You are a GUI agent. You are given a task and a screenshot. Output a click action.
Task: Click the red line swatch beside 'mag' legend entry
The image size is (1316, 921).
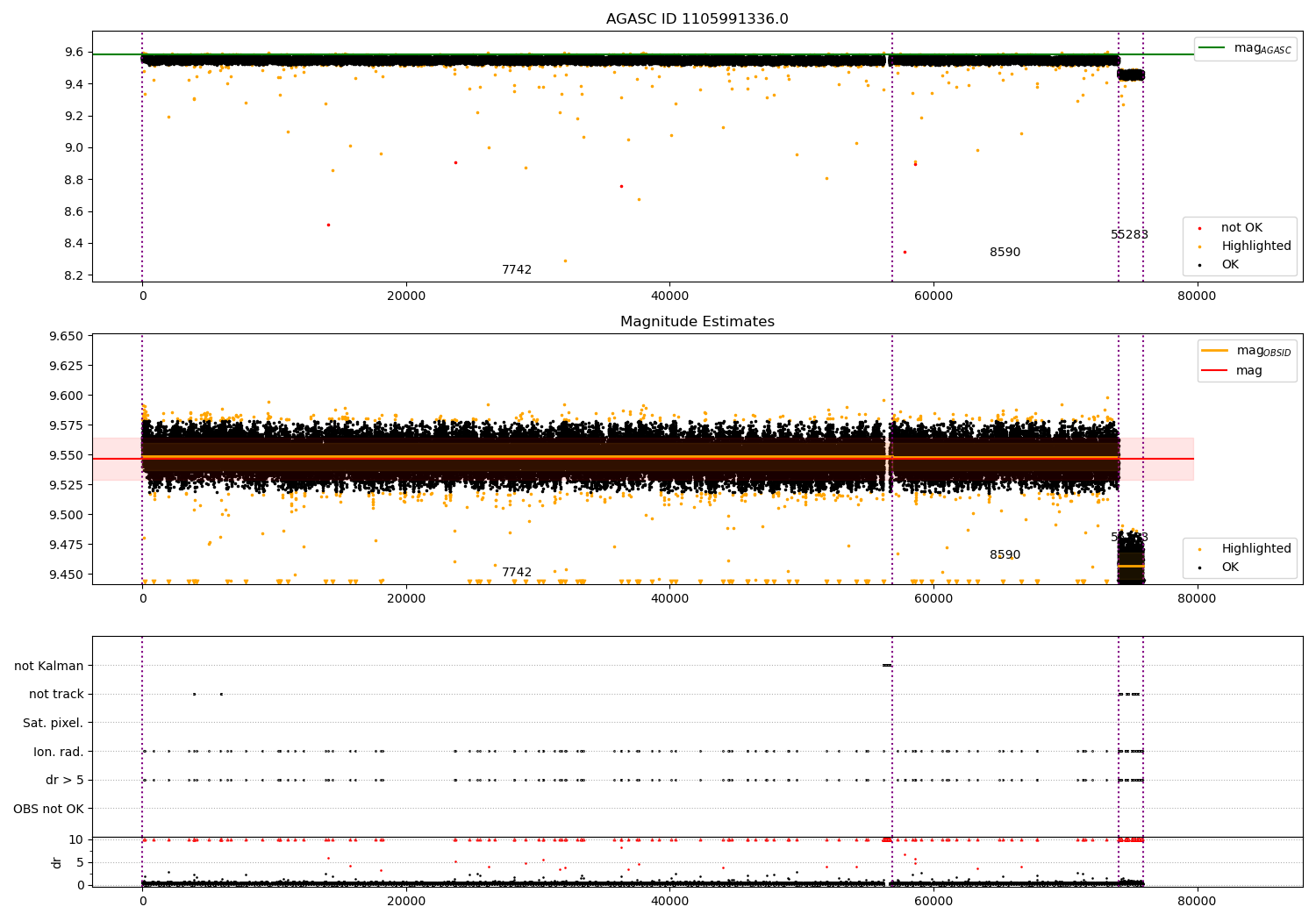[1214, 371]
